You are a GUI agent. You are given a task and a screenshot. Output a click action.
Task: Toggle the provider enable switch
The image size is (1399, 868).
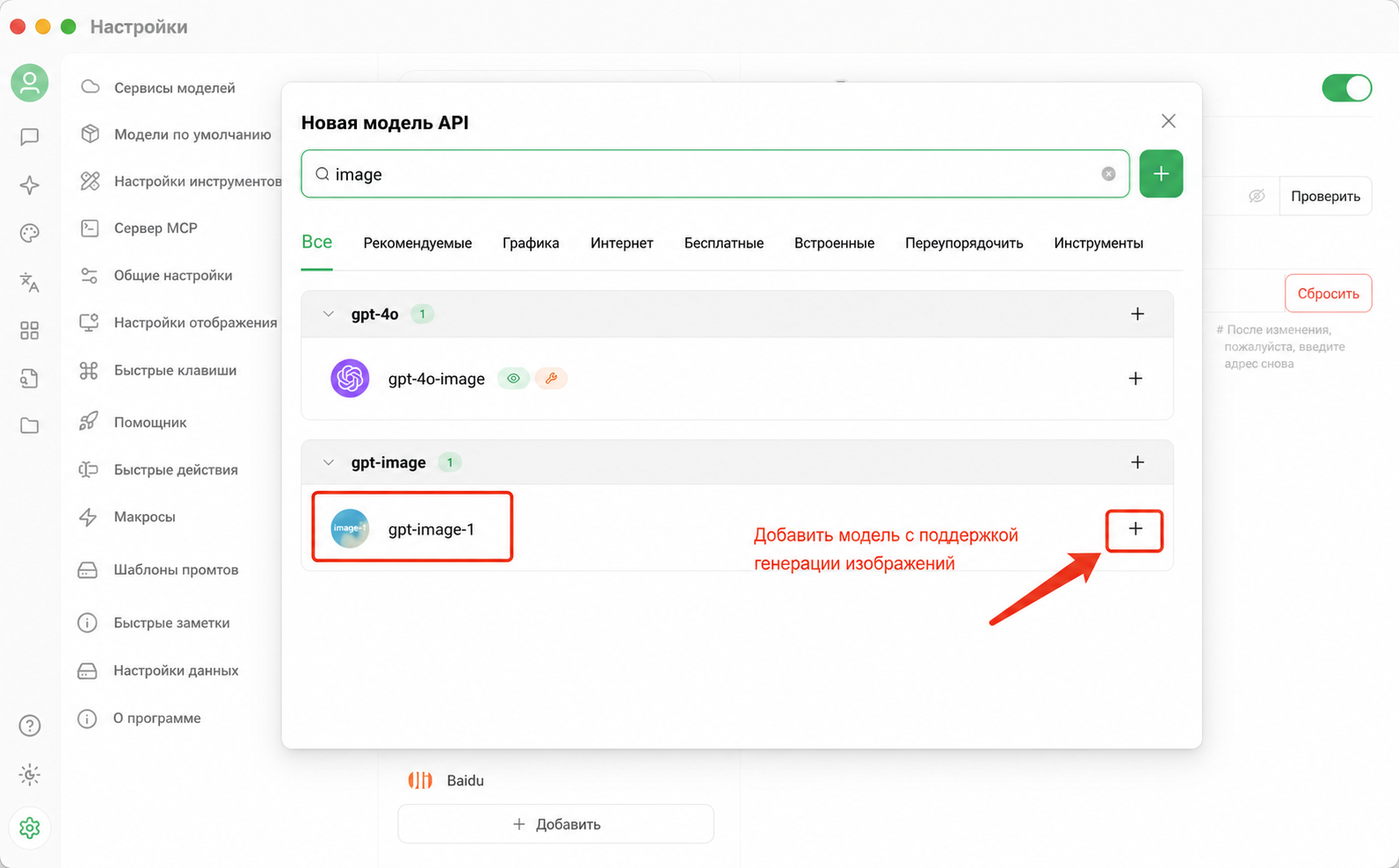(x=1346, y=88)
